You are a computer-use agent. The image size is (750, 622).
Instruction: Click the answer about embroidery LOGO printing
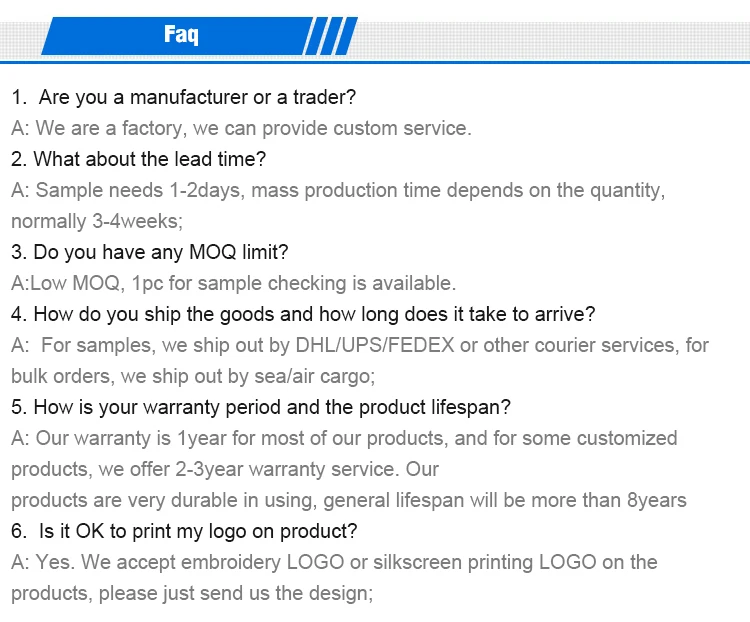point(334,562)
